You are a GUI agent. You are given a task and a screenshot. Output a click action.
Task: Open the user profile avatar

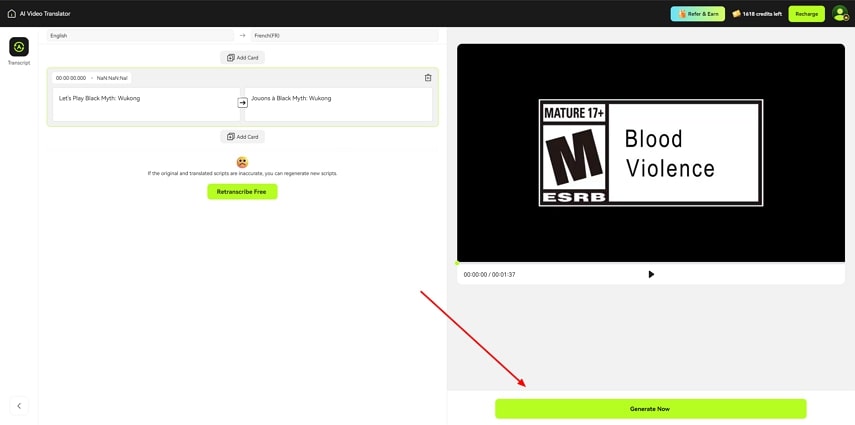(x=840, y=13)
